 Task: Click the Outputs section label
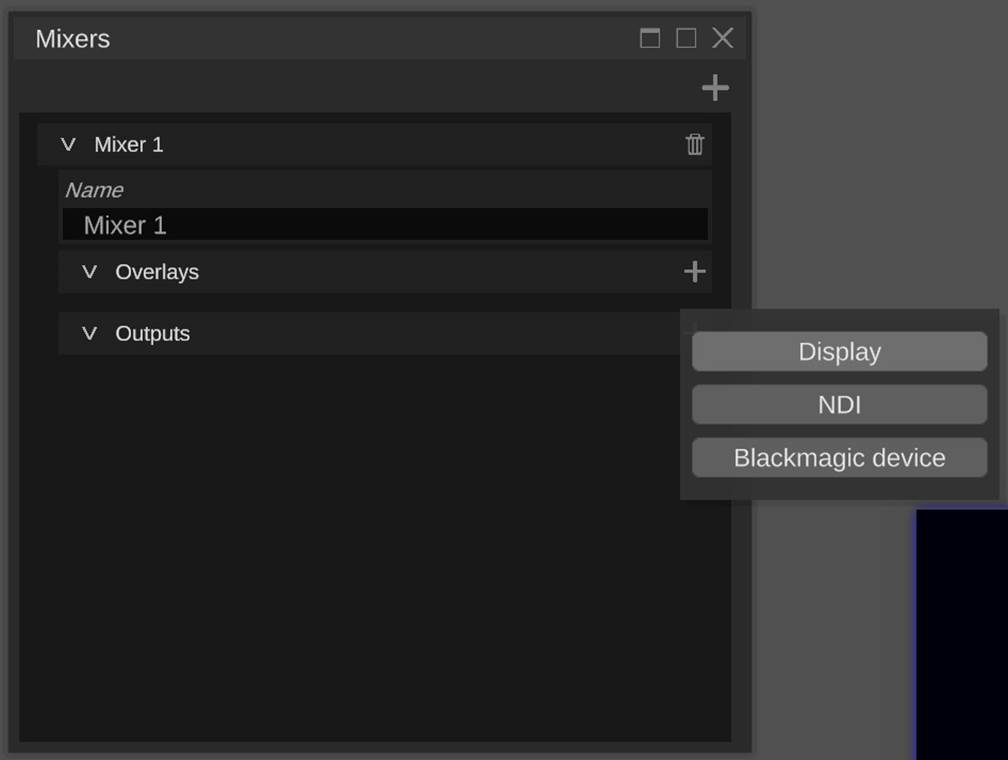click(x=153, y=334)
